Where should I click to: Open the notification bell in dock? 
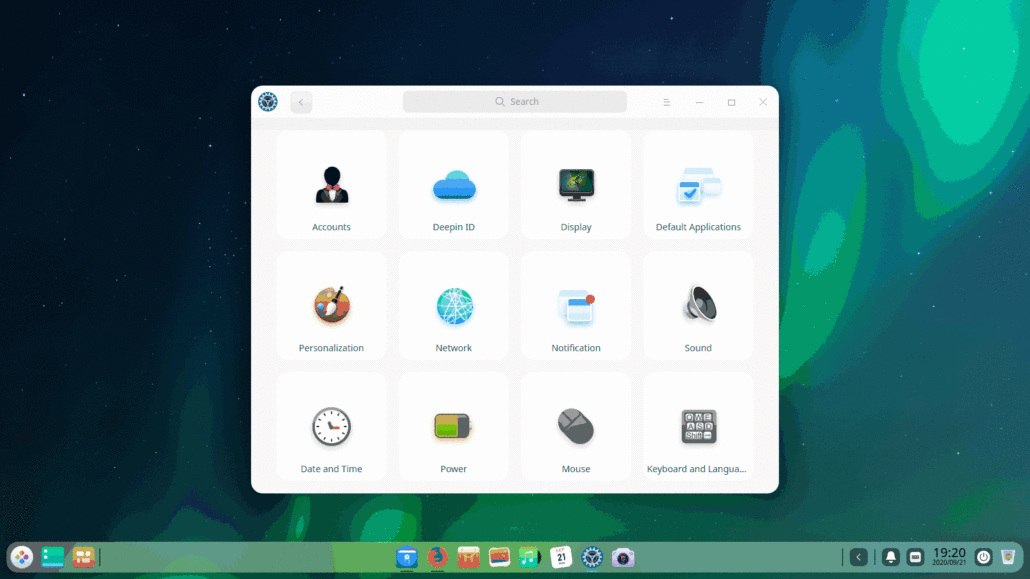point(890,557)
